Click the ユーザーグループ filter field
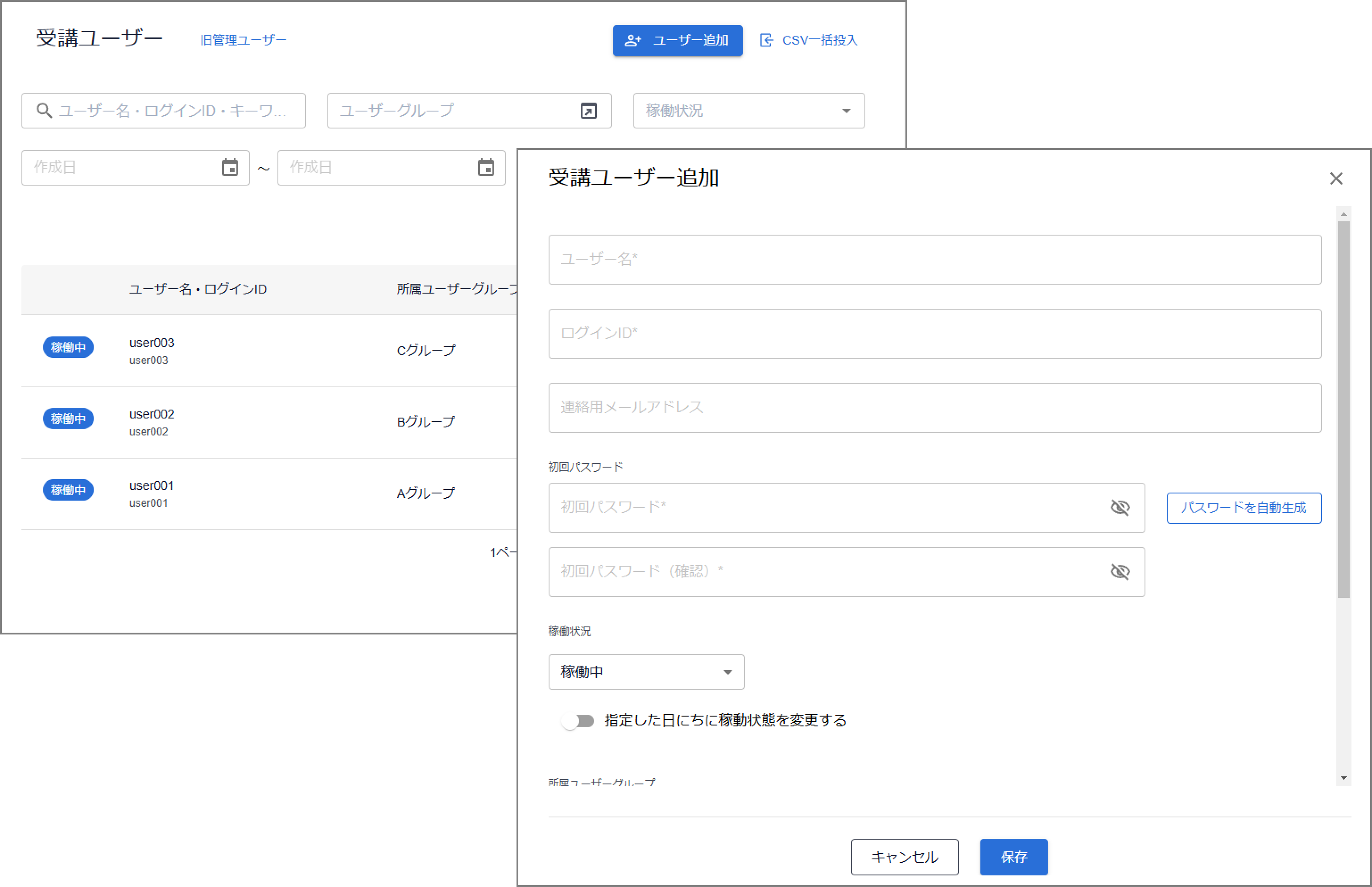Image resolution: width=1372 pixels, height=887 pixels. 469,111
